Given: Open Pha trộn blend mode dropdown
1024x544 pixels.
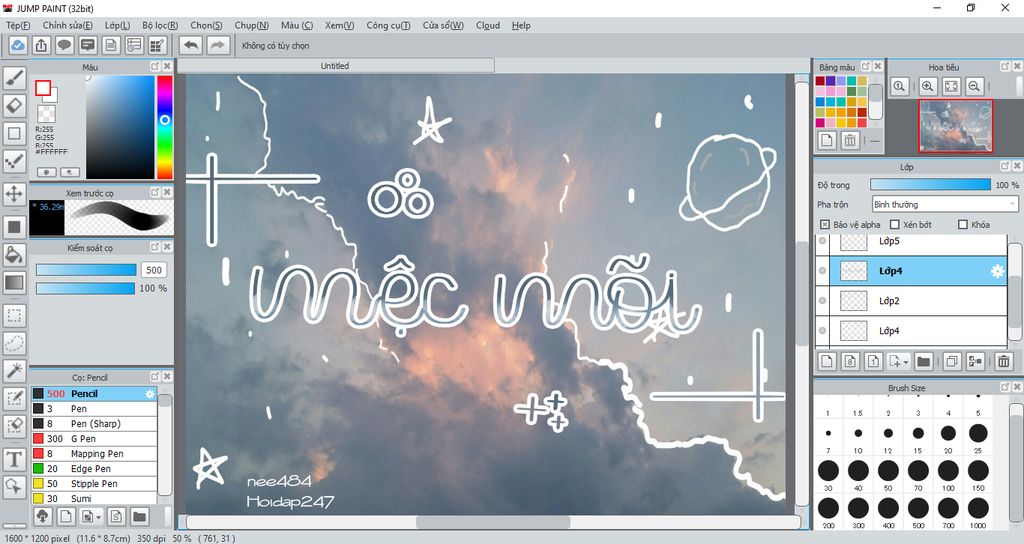Looking at the screenshot, I should (945, 204).
